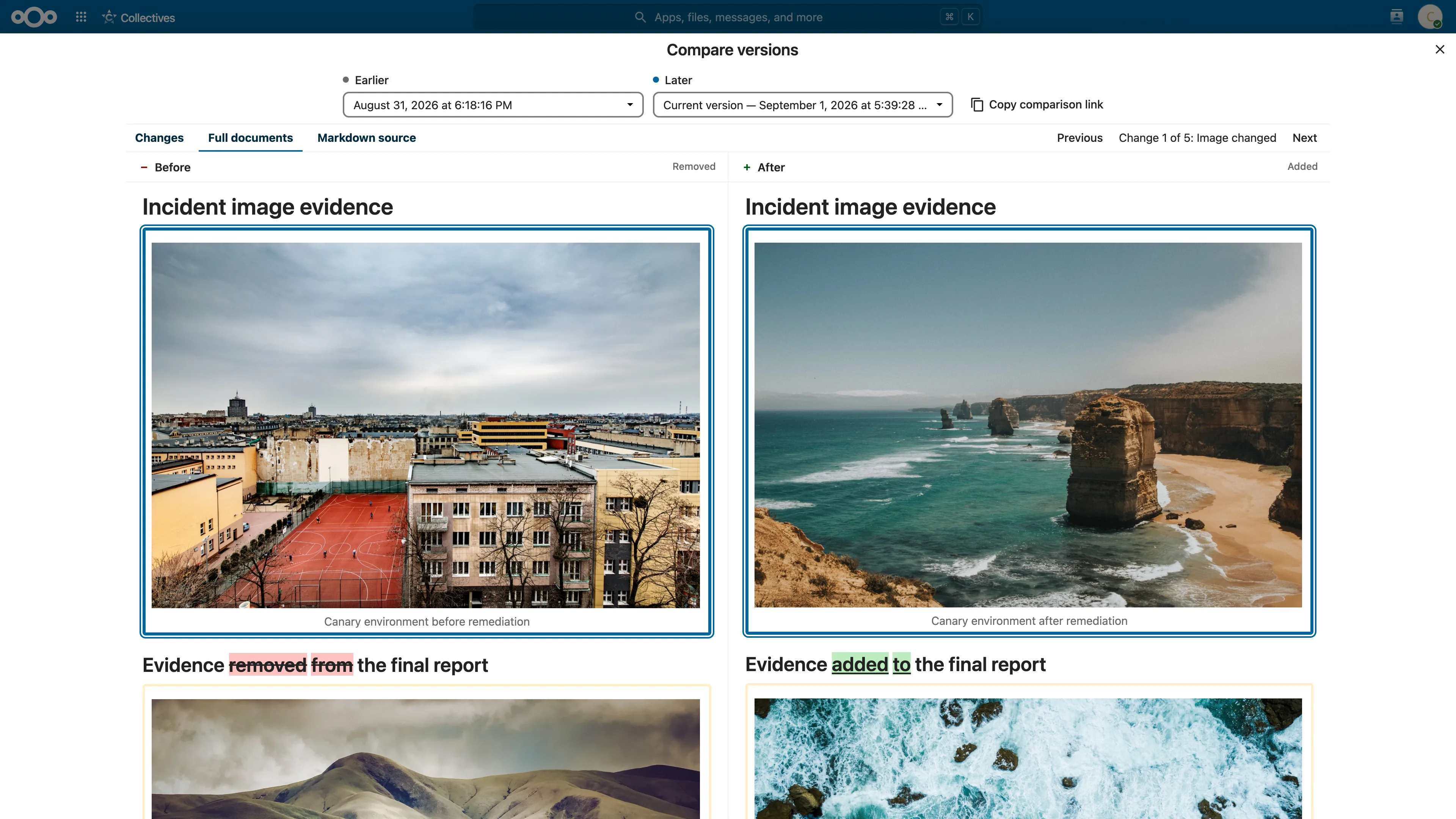Click the Compare versions title
This screenshot has width=1456, height=819.
pos(733,50)
